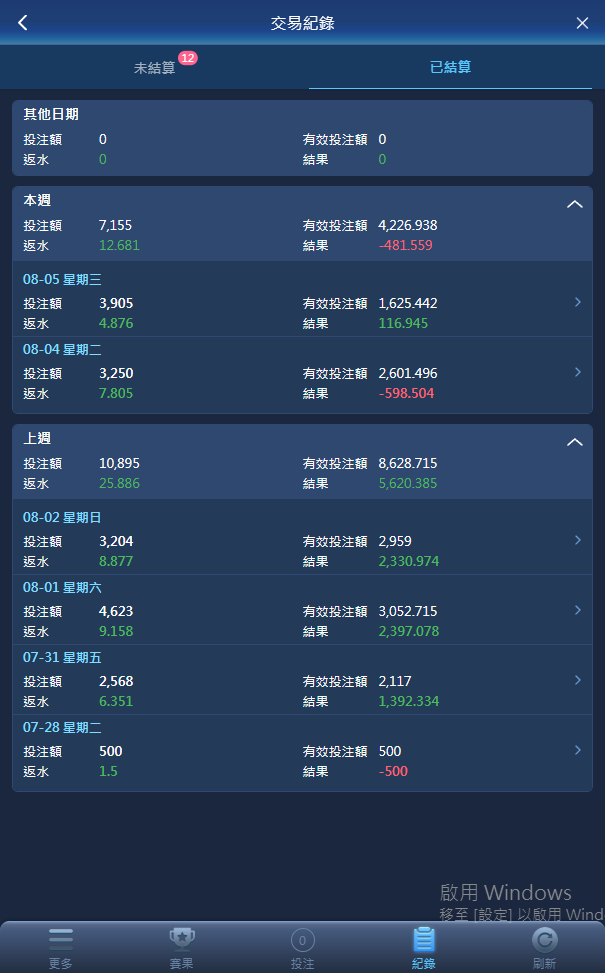This screenshot has height=973, width=605.
Task: Open details arrow for 08-01 星期六
Action: pyautogui.click(x=578, y=611)
